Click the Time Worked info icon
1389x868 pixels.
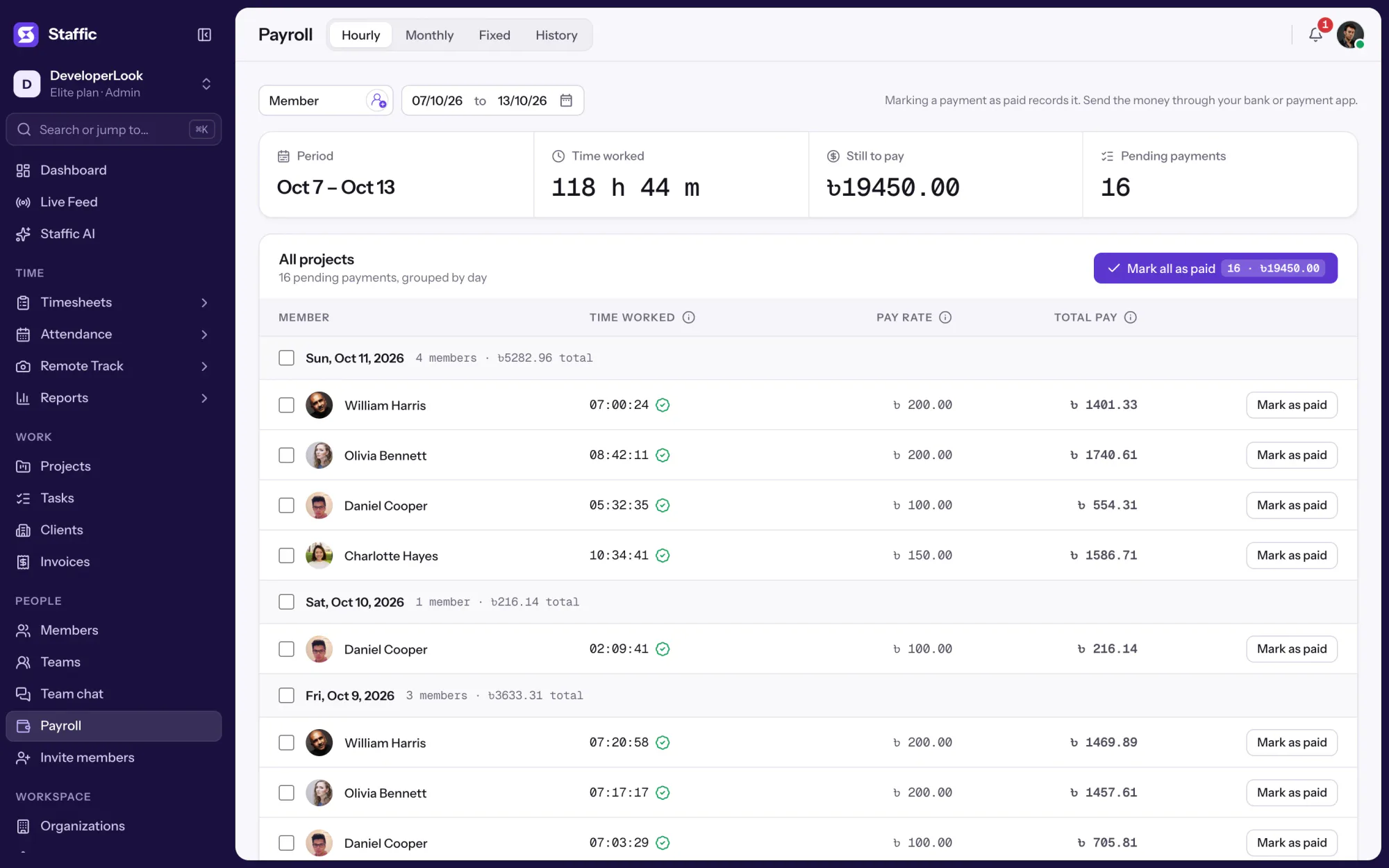click(x=688, y=317)
